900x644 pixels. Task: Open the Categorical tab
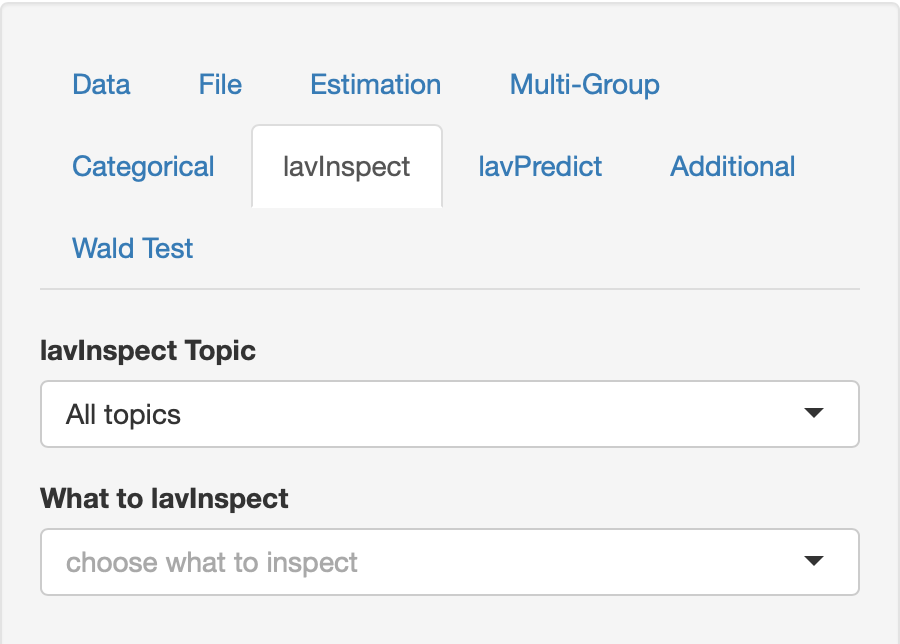[143, 167]
